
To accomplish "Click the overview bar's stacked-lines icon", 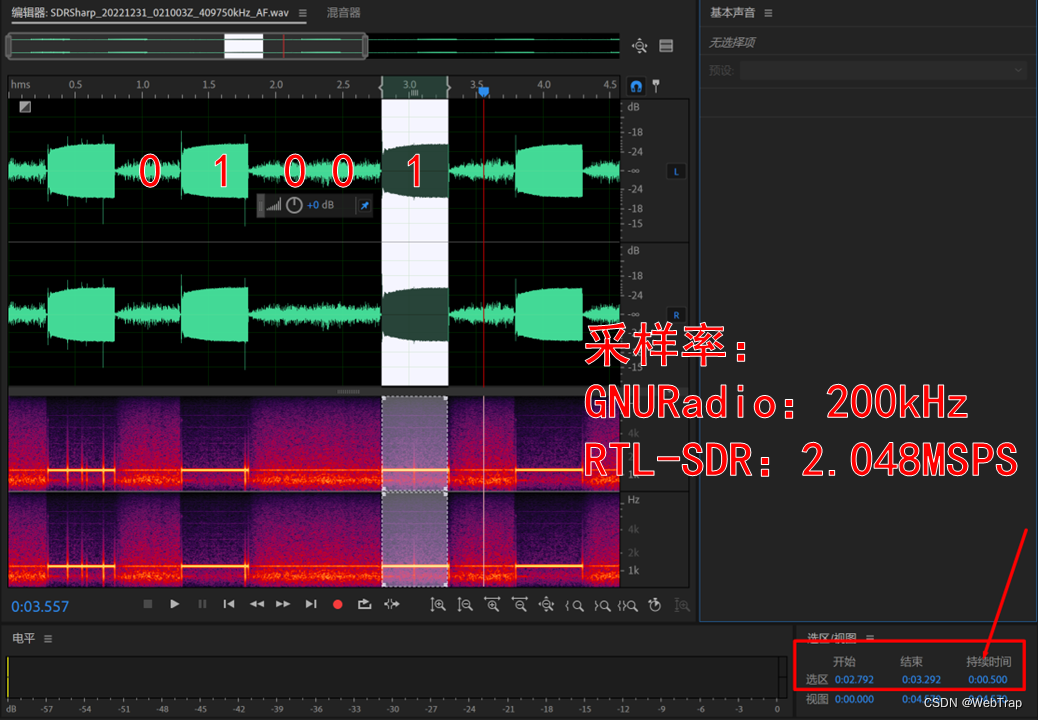I will (x=666, y=46).
